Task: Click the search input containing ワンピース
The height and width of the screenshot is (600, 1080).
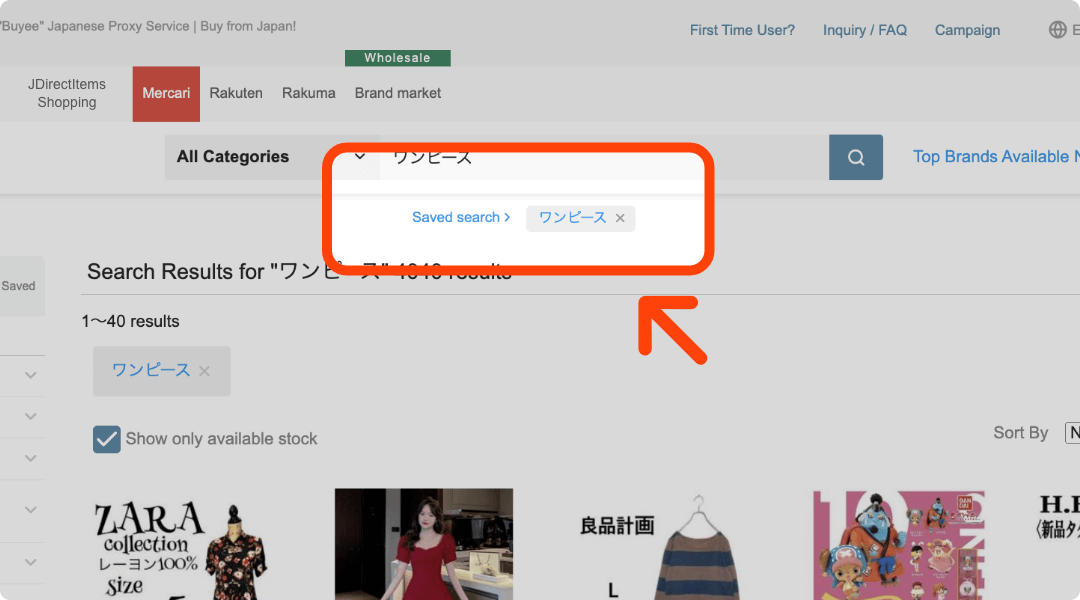Action: pos(604,157)
